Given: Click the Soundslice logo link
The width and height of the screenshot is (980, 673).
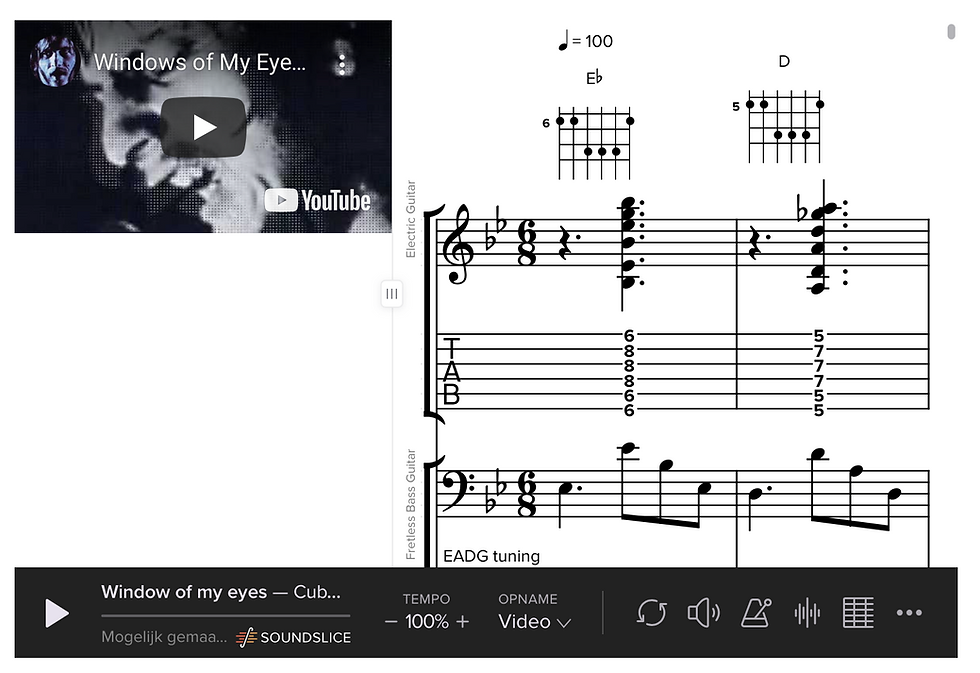Looking at the screenshot, I should [293, 637].
